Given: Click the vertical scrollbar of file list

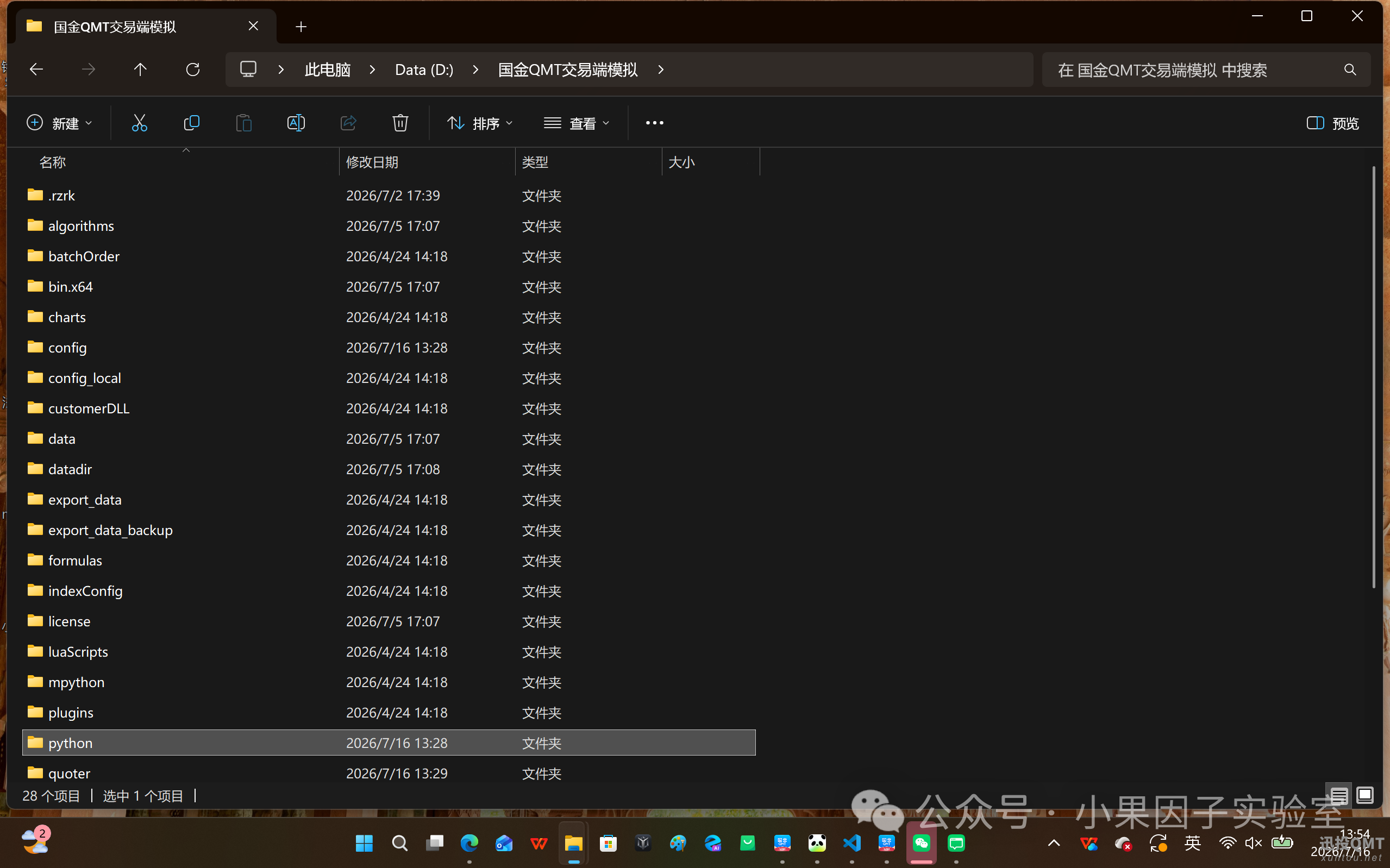Looking at the screenshot, I should coord(1374,377).
